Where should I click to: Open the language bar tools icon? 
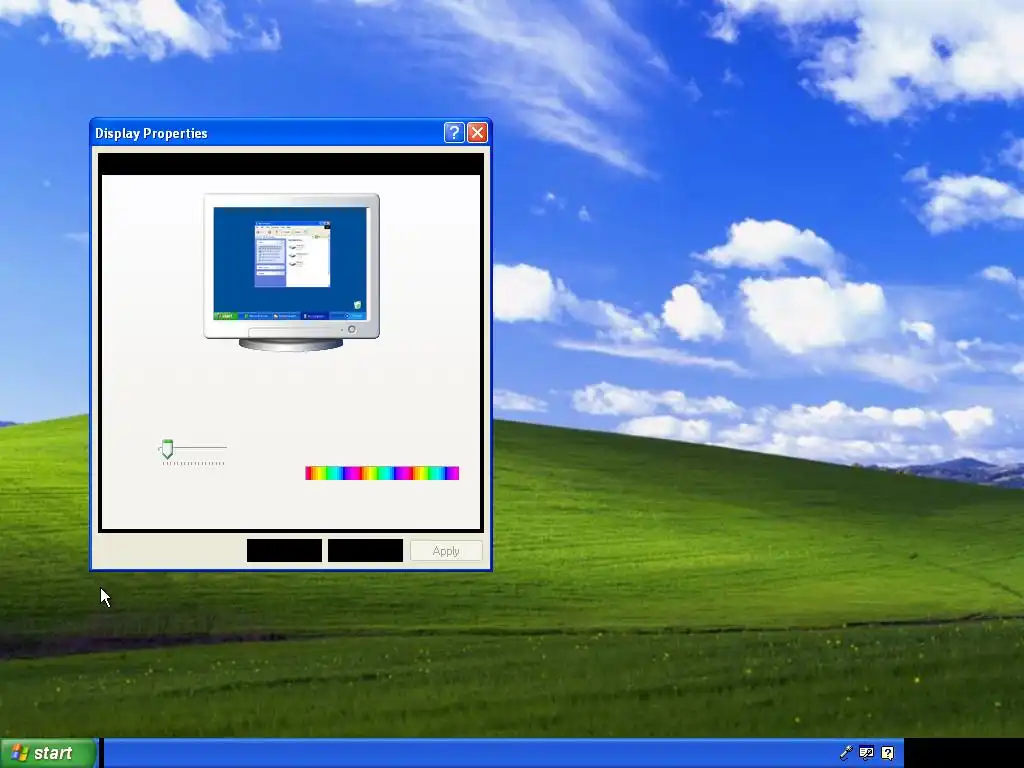(867, 753)
